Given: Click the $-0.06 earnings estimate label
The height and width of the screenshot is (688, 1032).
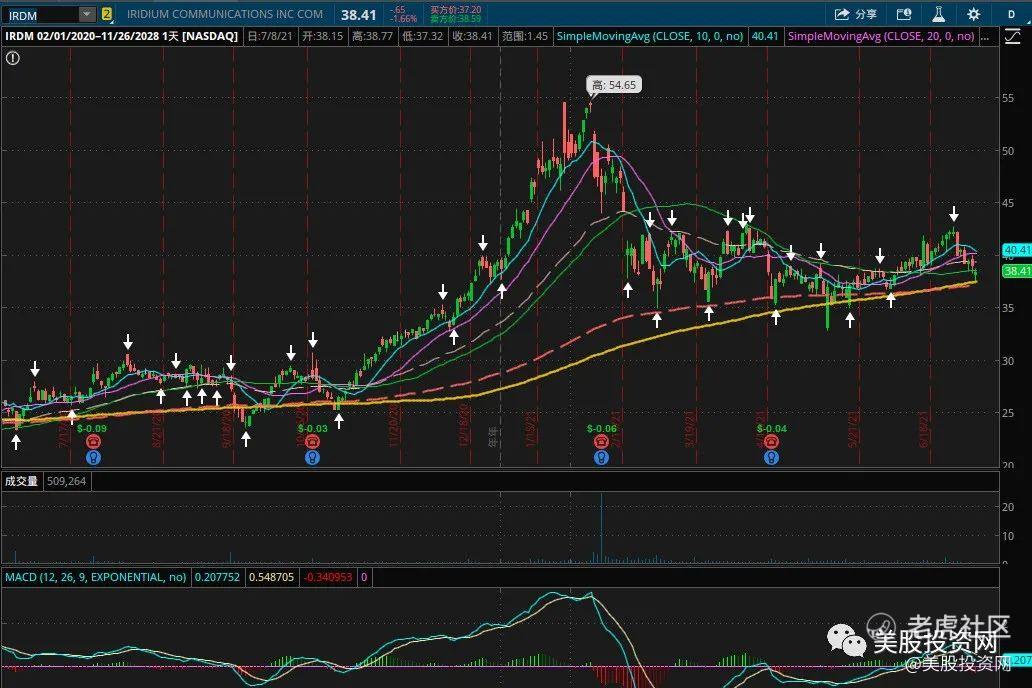Looking at the screenshot, I should (x=602, y=429).
